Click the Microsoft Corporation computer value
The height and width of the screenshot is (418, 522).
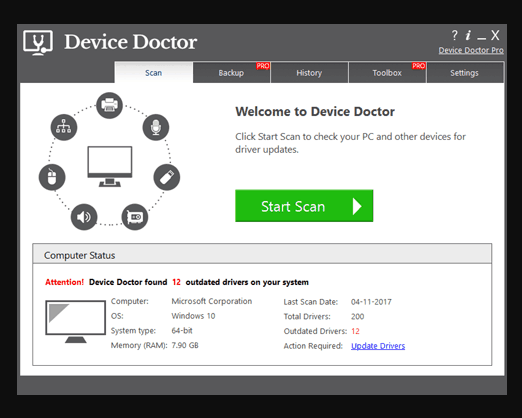pos(212,301)
